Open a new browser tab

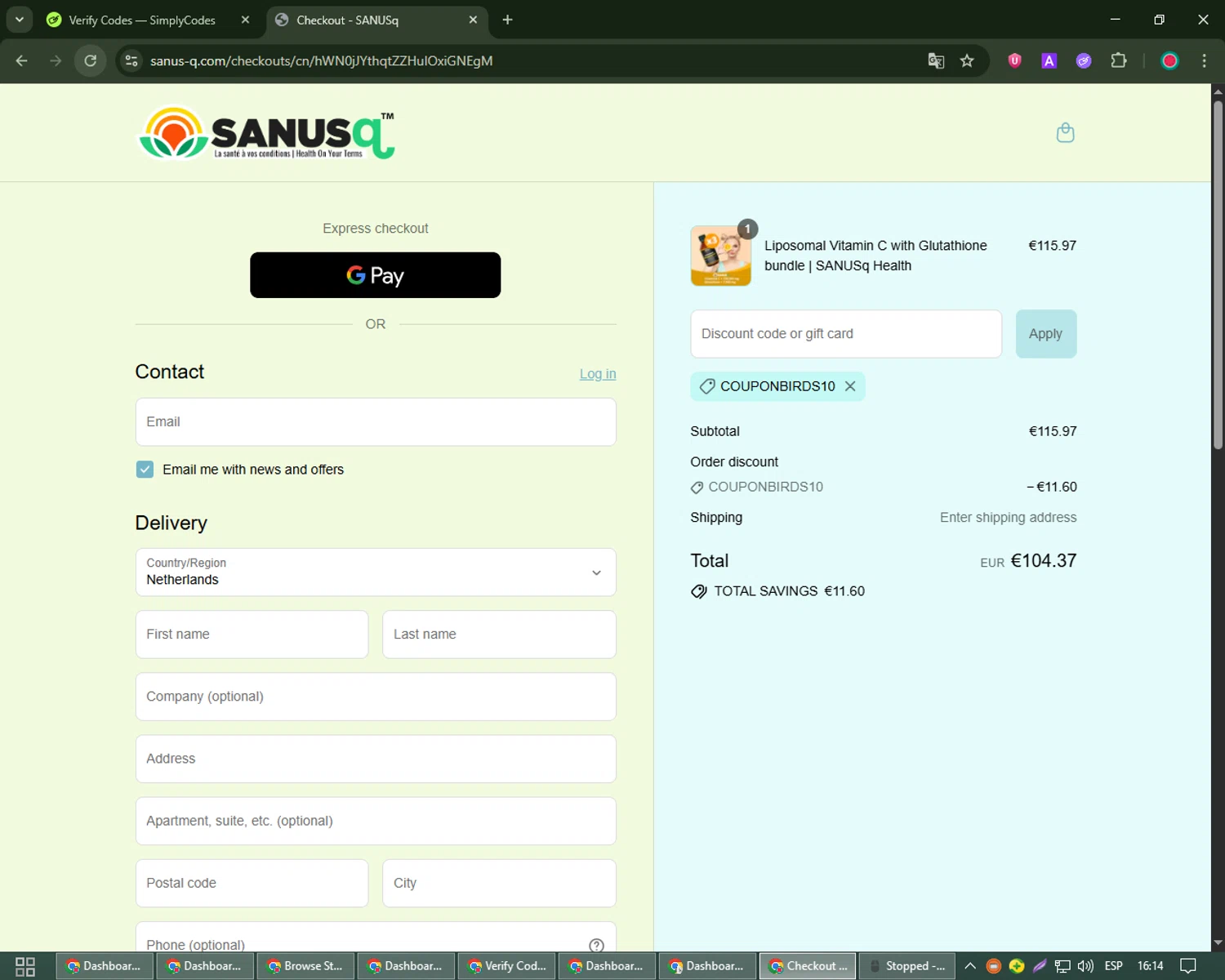point(507,20)
